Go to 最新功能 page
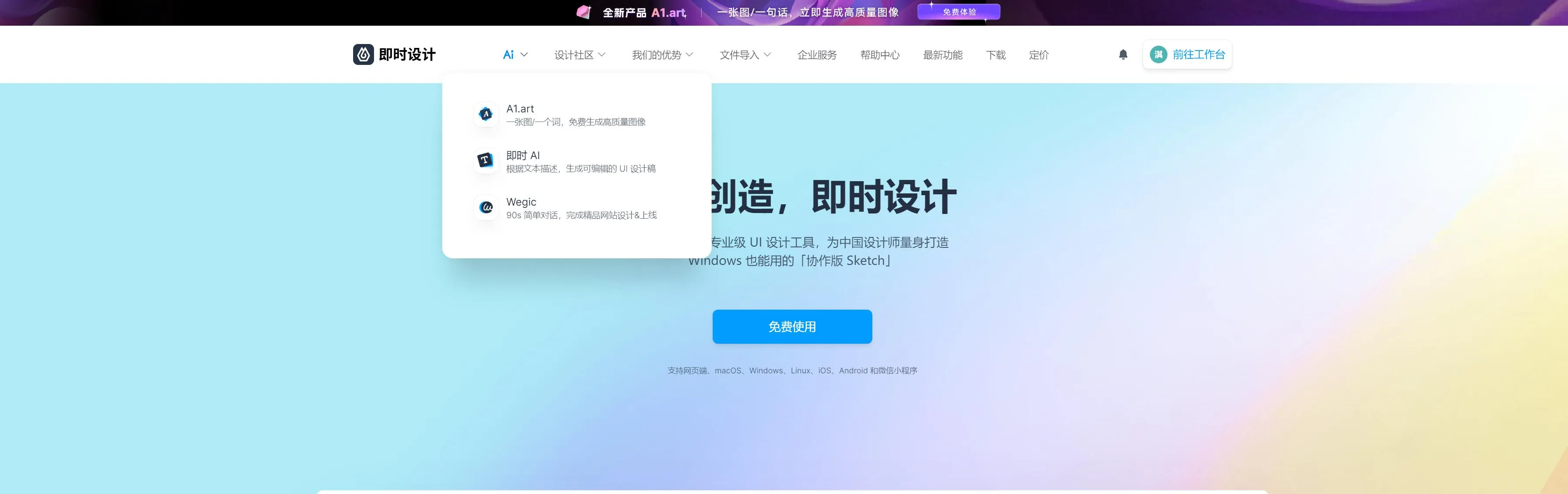This screenshot has height=494, width=1568. (942, 55)
